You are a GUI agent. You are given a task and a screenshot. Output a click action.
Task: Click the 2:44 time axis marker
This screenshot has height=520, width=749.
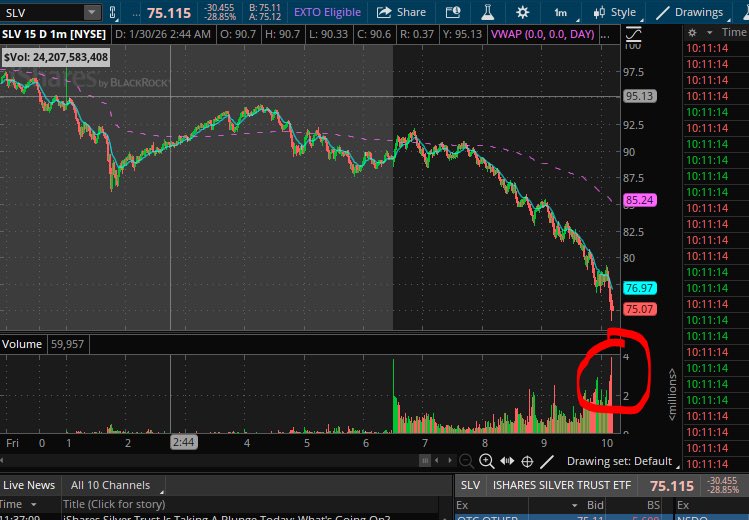(183, 442)
